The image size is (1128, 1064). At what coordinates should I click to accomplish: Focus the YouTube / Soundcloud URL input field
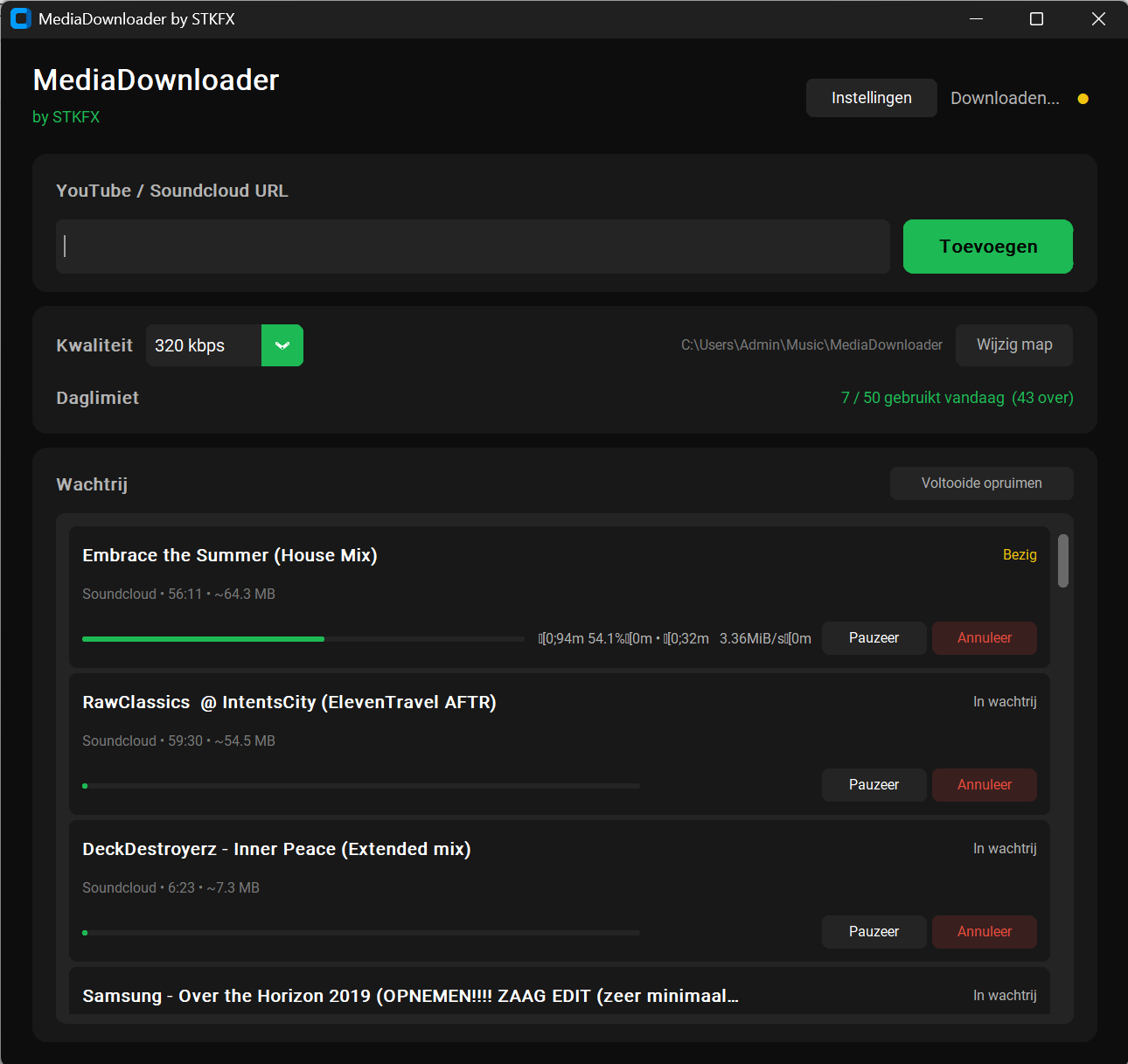tap(473, 247)
